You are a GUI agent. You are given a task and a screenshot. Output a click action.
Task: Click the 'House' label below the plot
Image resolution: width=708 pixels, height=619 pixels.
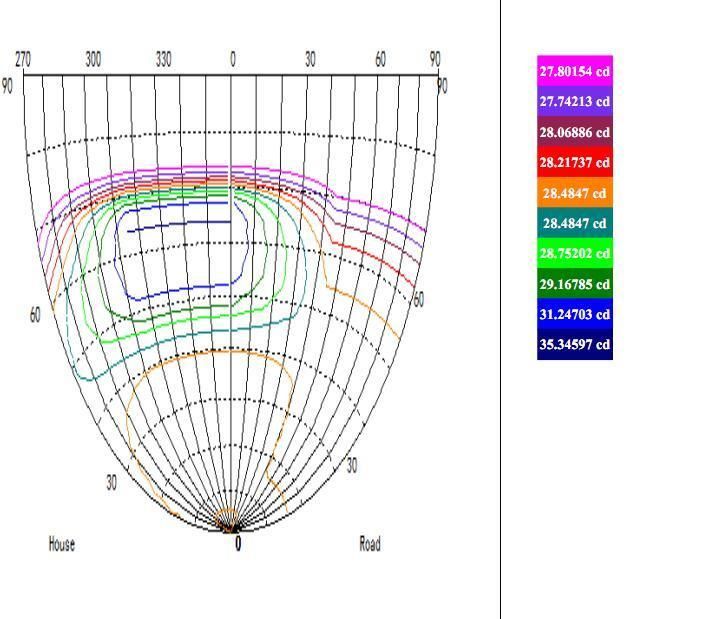click(x=62, y=544)
